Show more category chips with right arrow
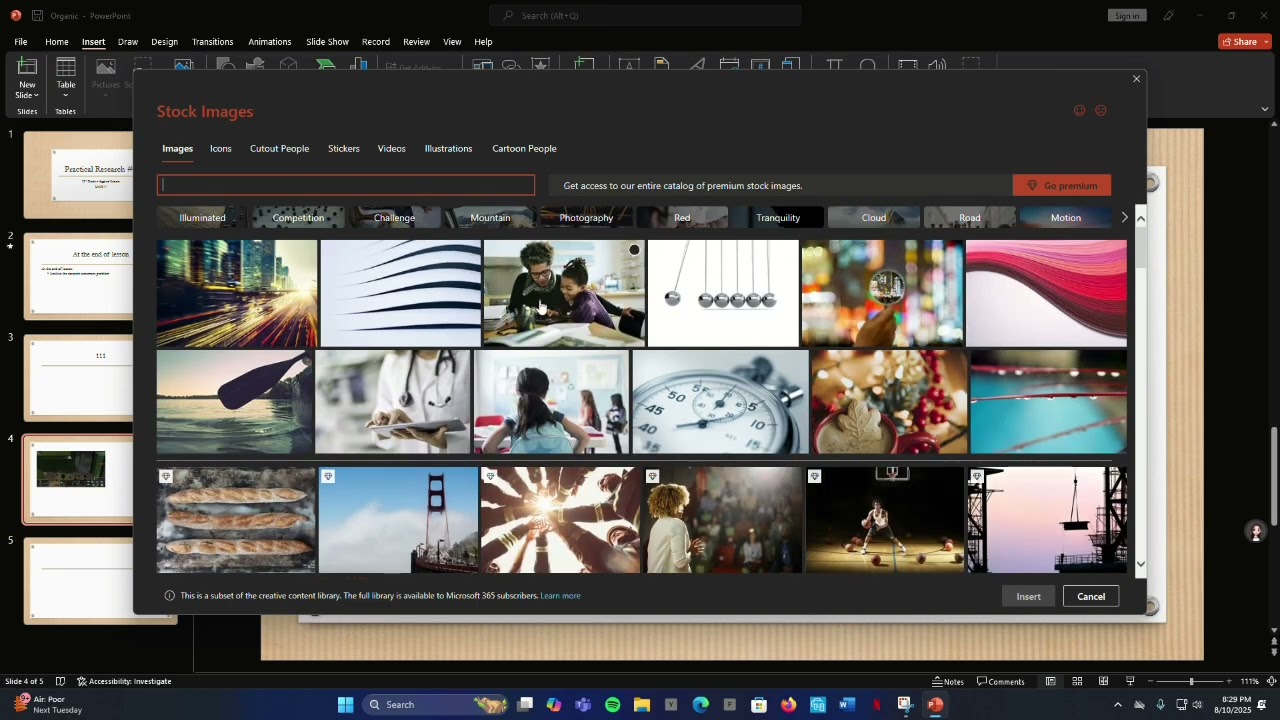 1124,217
